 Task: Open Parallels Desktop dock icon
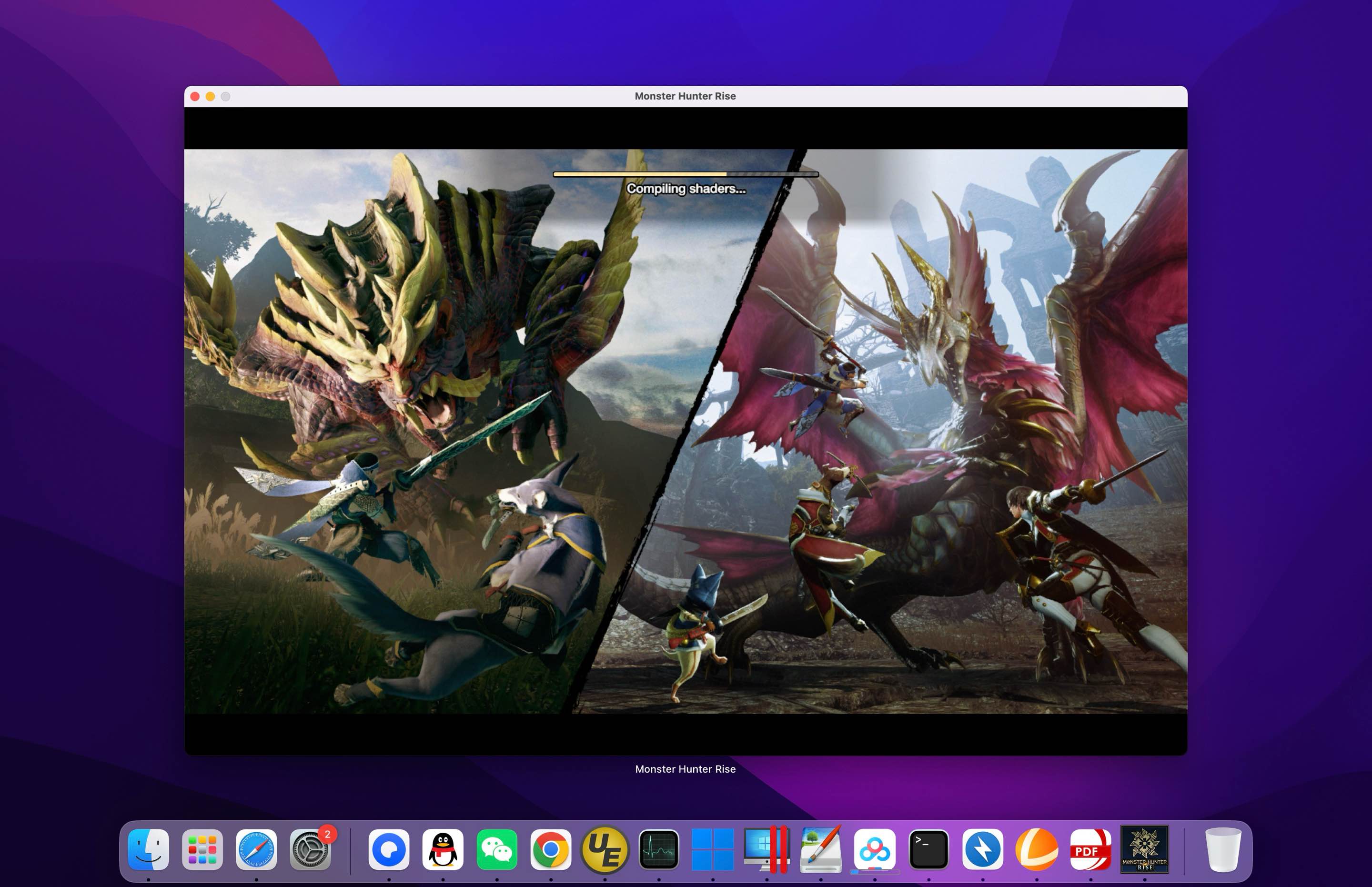[767, 849]
